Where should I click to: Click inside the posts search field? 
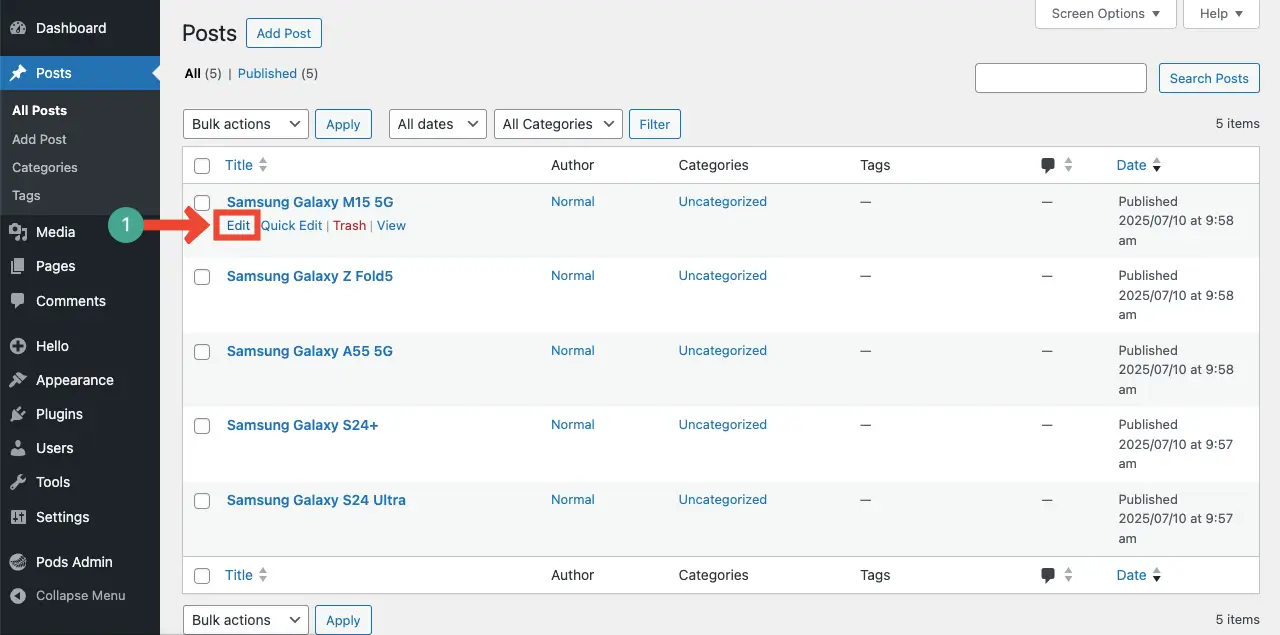1061,78
